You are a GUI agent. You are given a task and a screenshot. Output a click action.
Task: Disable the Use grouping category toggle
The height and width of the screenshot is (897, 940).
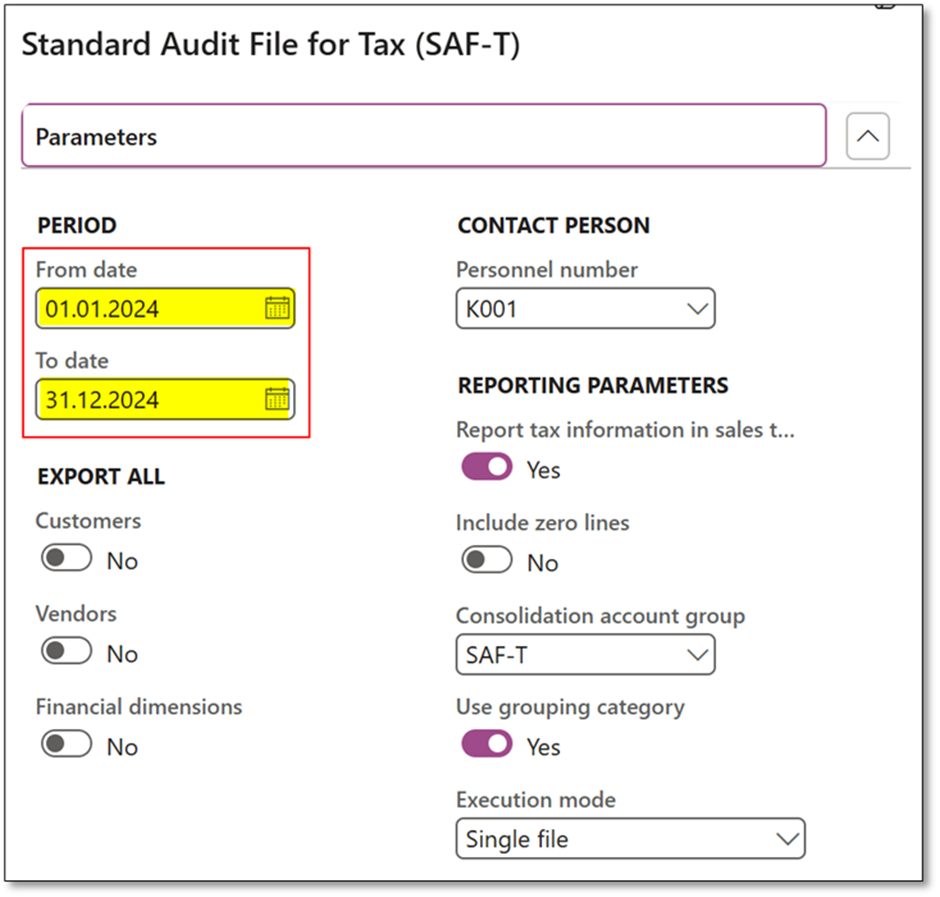coord(486,743)
